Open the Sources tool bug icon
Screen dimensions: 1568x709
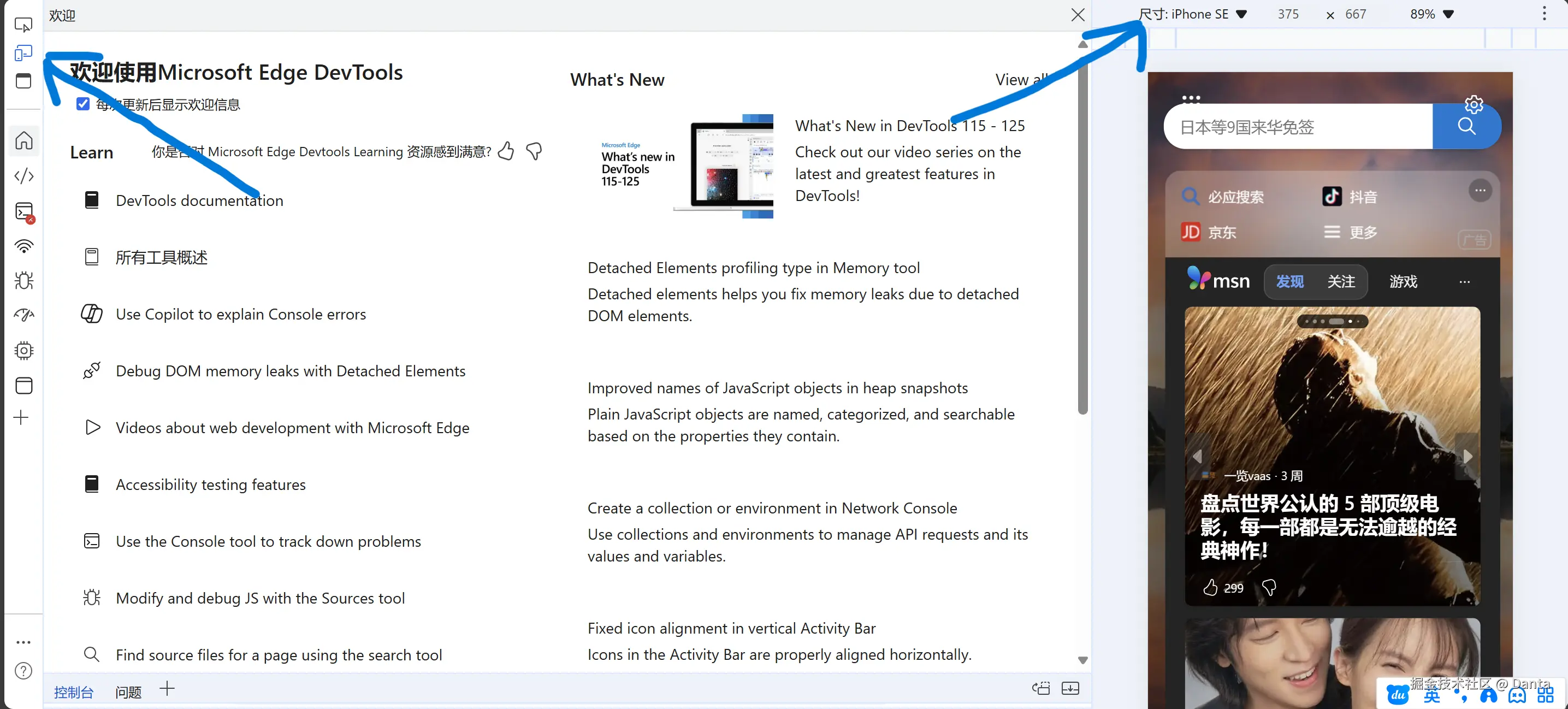23,281
